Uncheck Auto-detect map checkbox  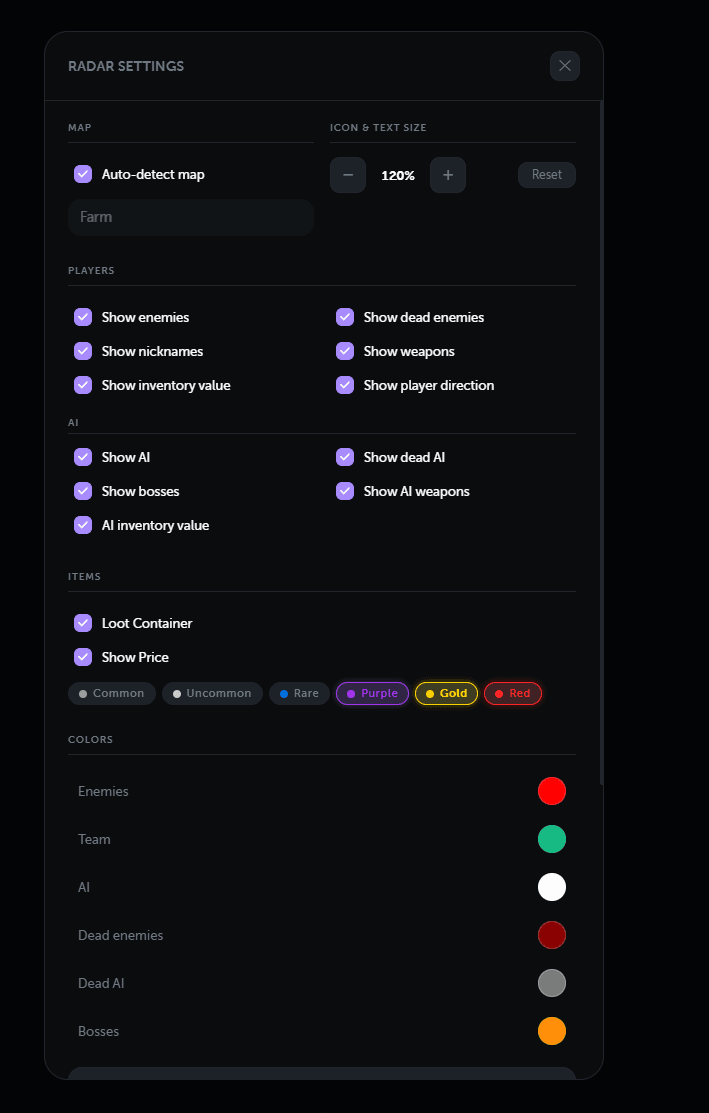(83, 175)
